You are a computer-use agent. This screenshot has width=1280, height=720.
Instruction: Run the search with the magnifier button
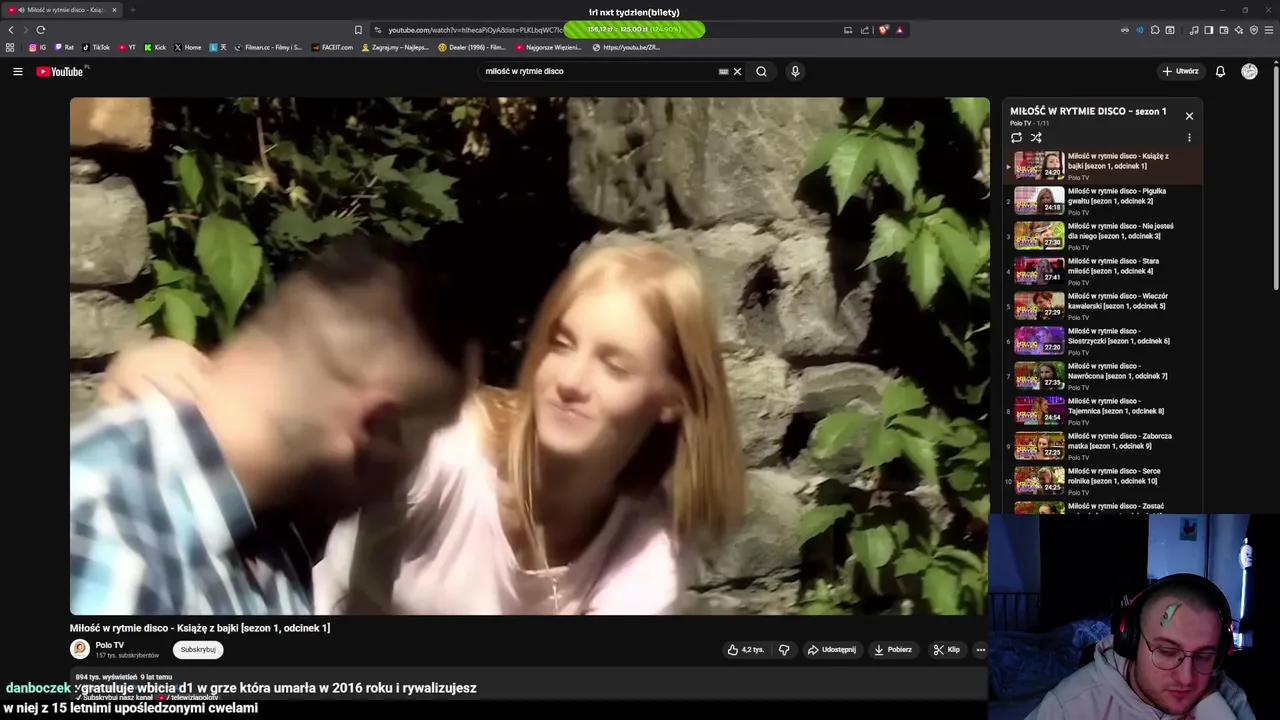(761, 71)
